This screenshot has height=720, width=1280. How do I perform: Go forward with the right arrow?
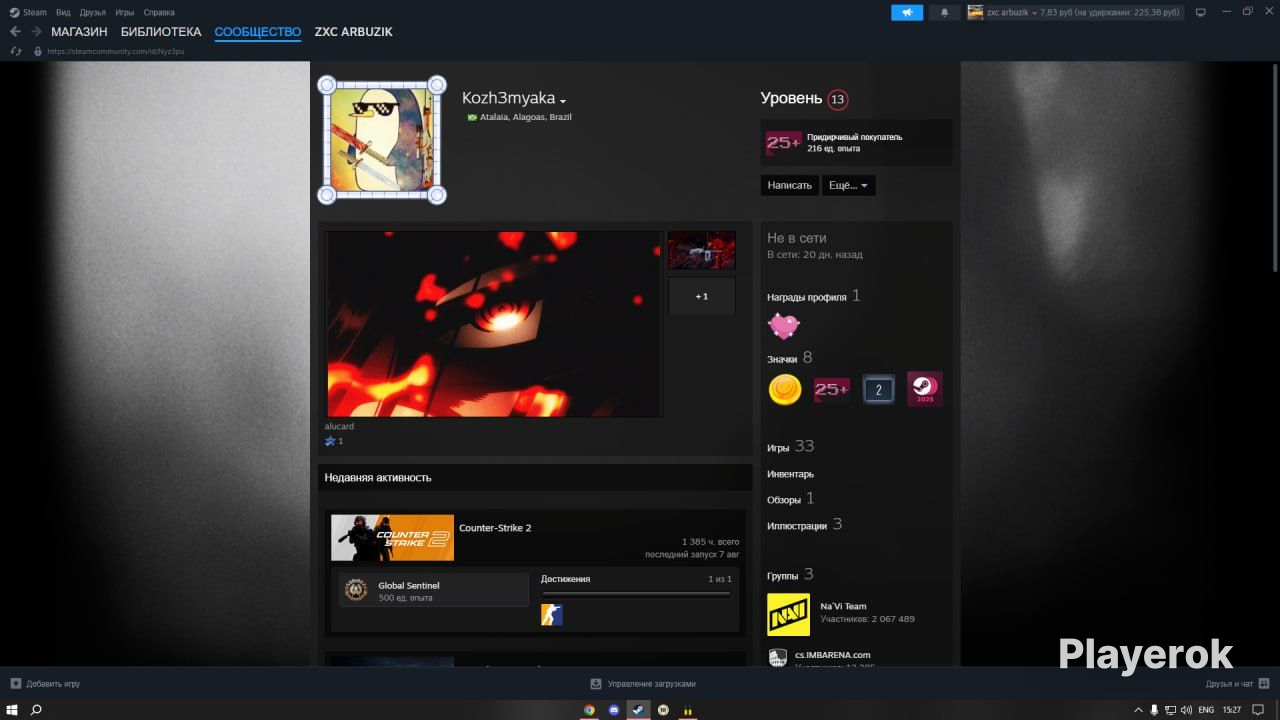click(x=36, y=32)
